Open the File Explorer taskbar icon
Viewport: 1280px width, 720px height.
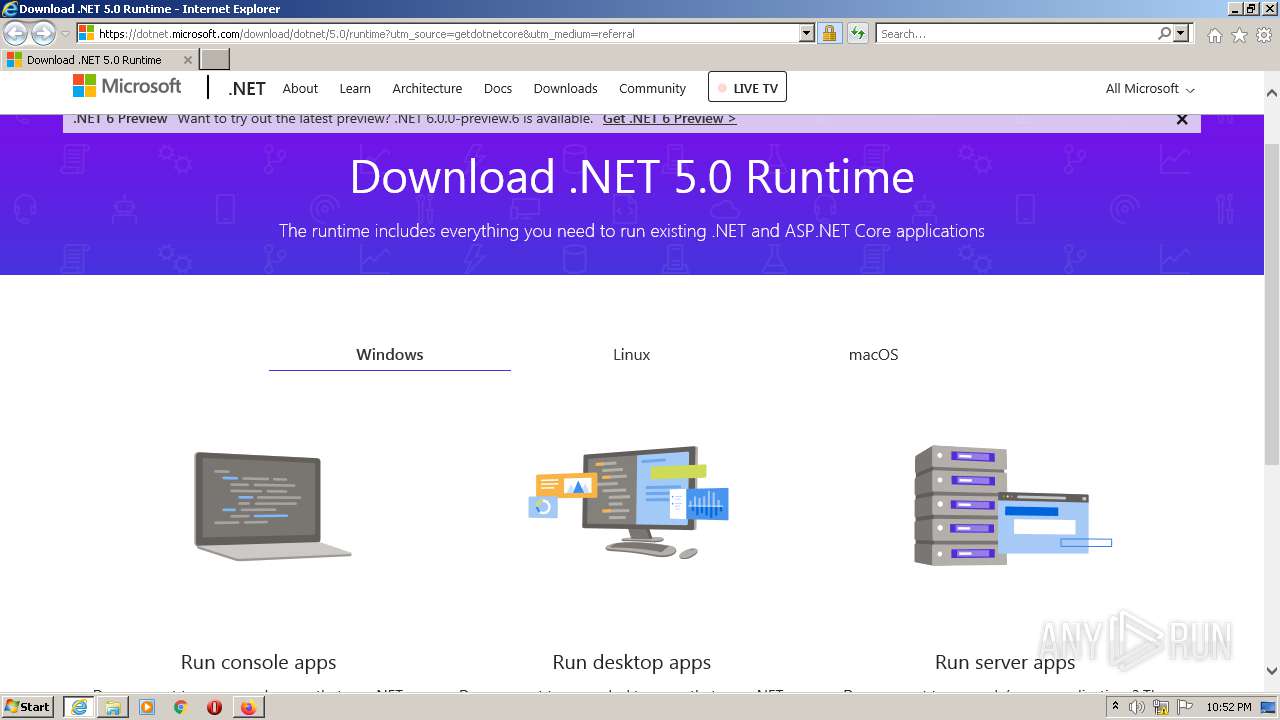tap(113, 707)
